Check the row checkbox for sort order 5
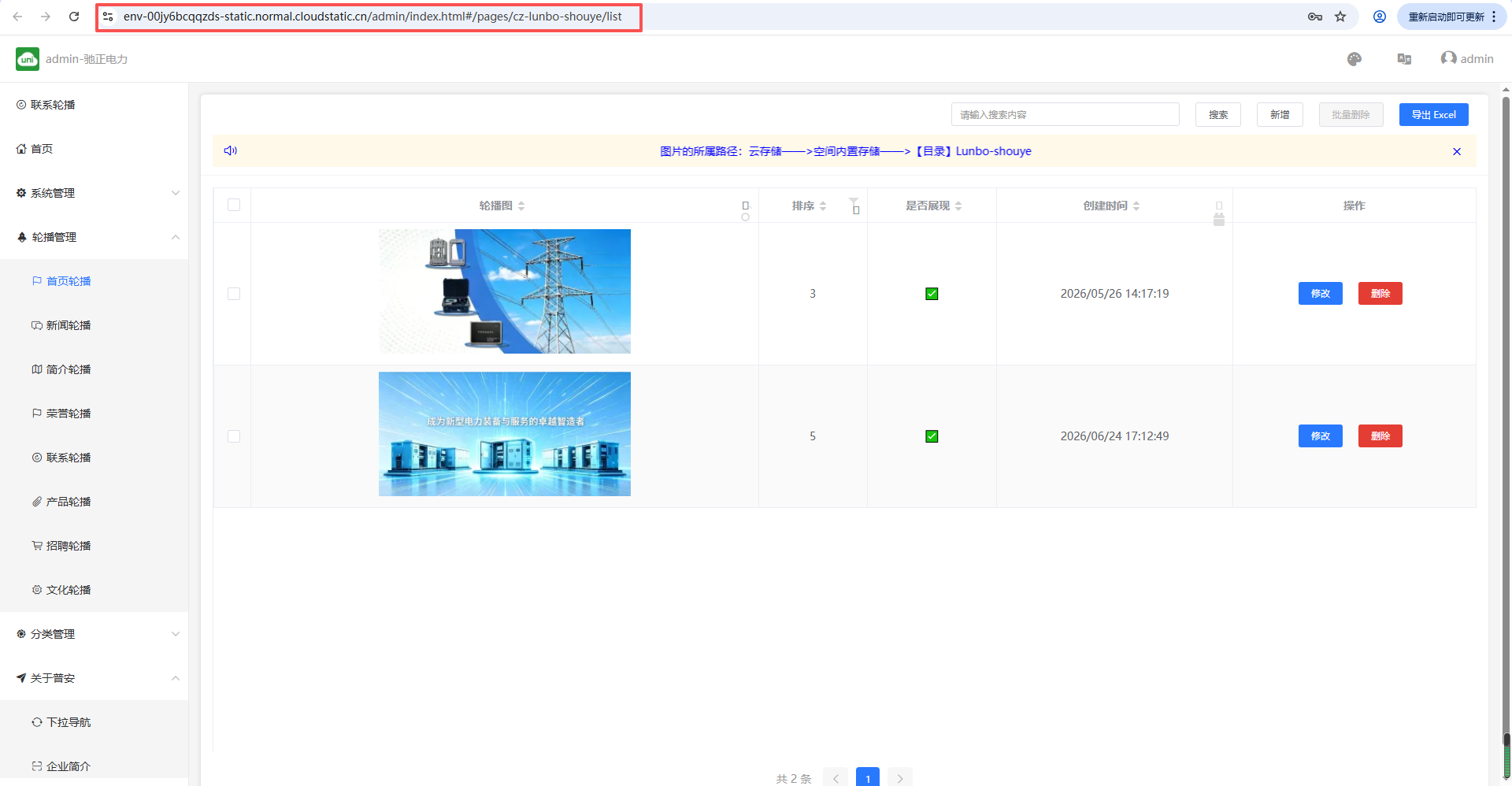 pos(234,436)
